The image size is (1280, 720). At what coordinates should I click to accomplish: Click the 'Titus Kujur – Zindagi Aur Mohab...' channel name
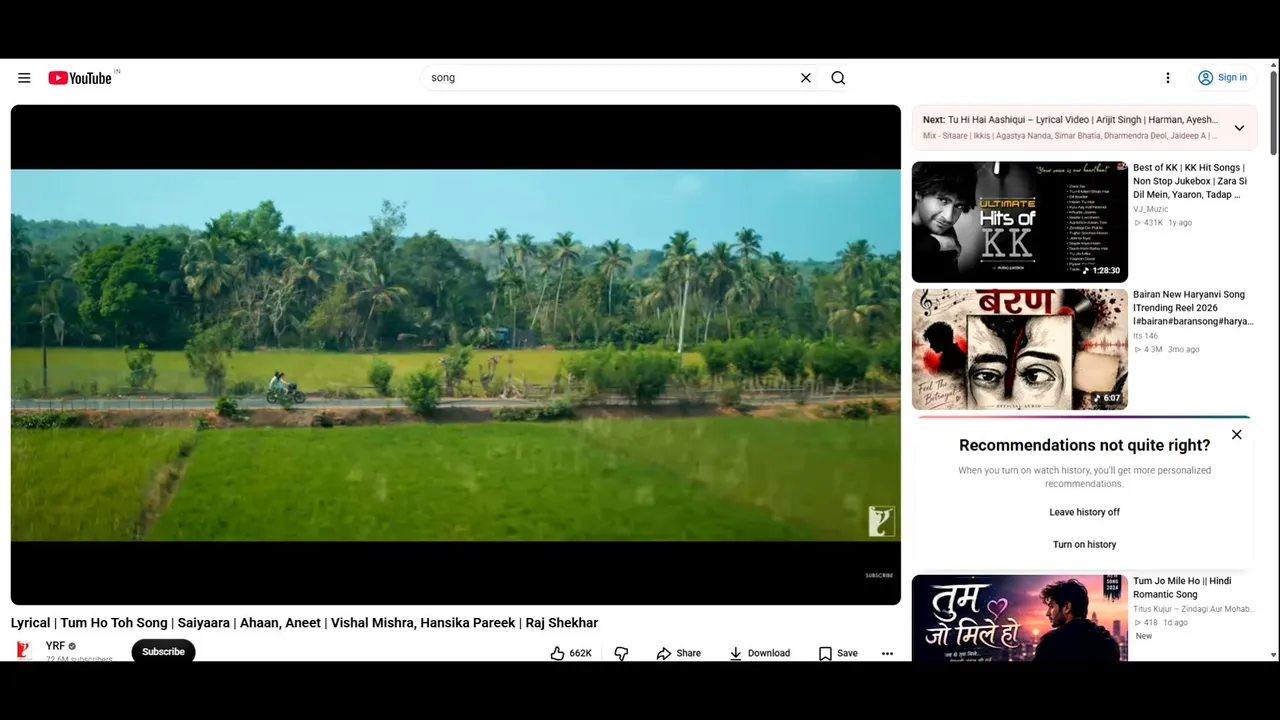[x=1193, y=609]
